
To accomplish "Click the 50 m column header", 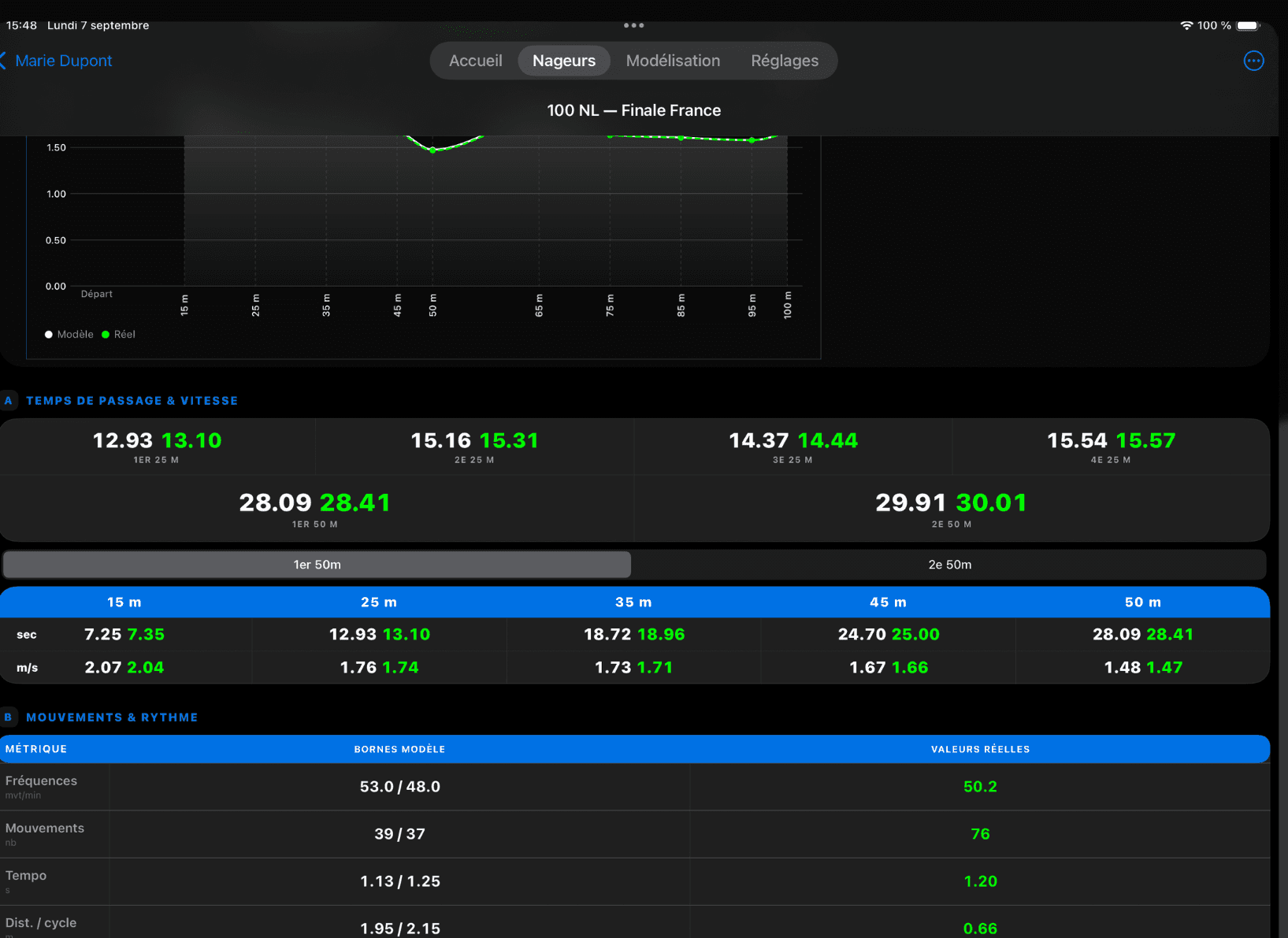I will coord(1143,602).
